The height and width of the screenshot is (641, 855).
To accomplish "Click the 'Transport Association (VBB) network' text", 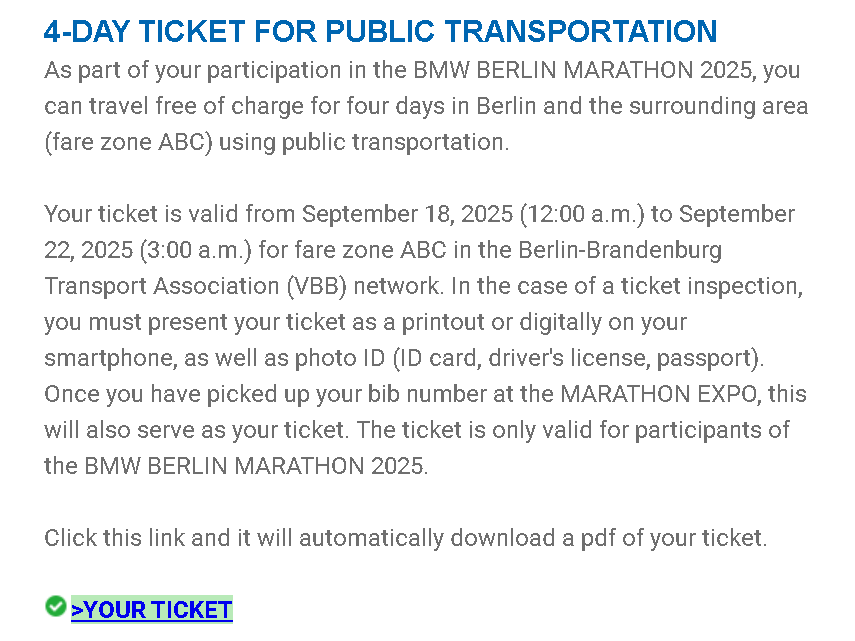I will point(242,286).
